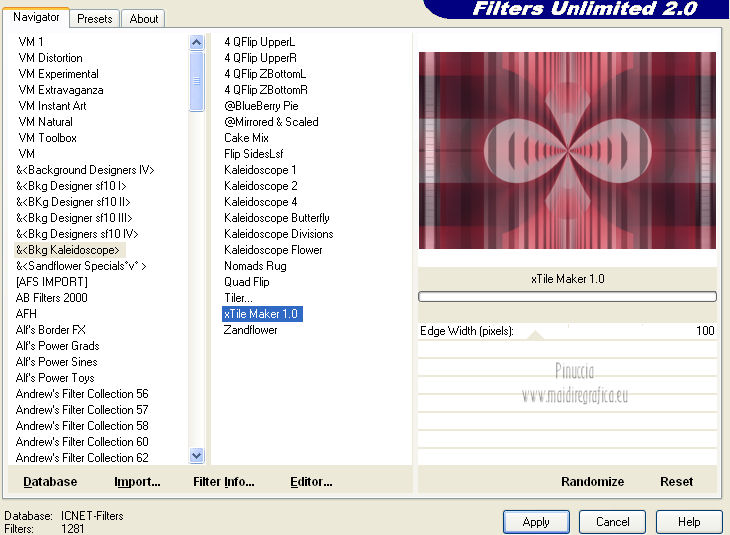Click Import... button
Screen dimensions: 730x535
pyautogui.click(x=137, y=481)
